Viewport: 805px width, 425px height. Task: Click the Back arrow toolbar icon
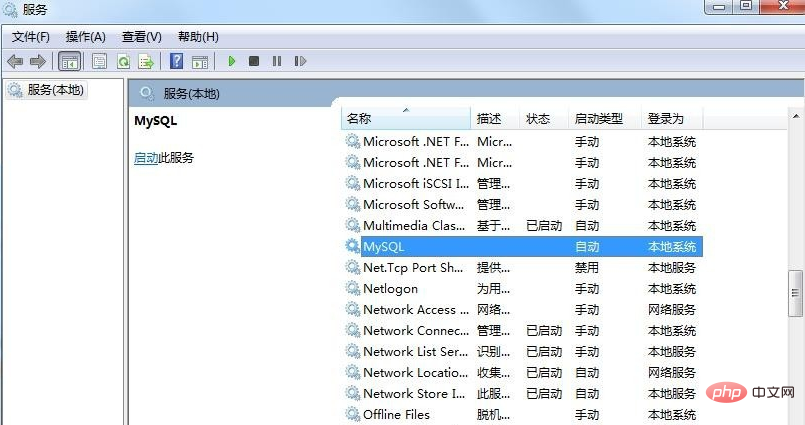pos(15,62)
